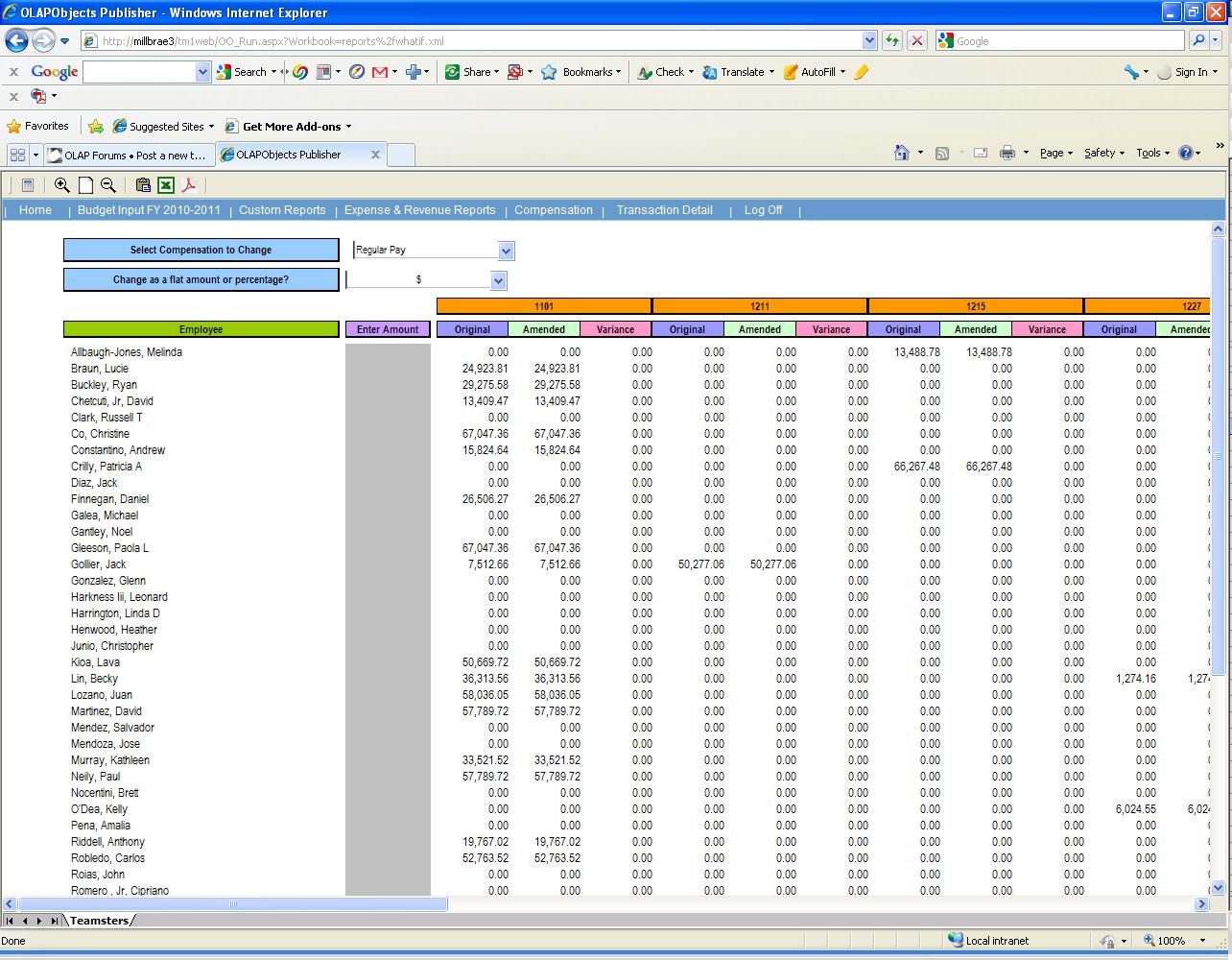Image resolution: width=1232 pixels, height=960 pixels.
Task: Open the Compensation menu
Action: pyautogui.click(x=554, y=210)
